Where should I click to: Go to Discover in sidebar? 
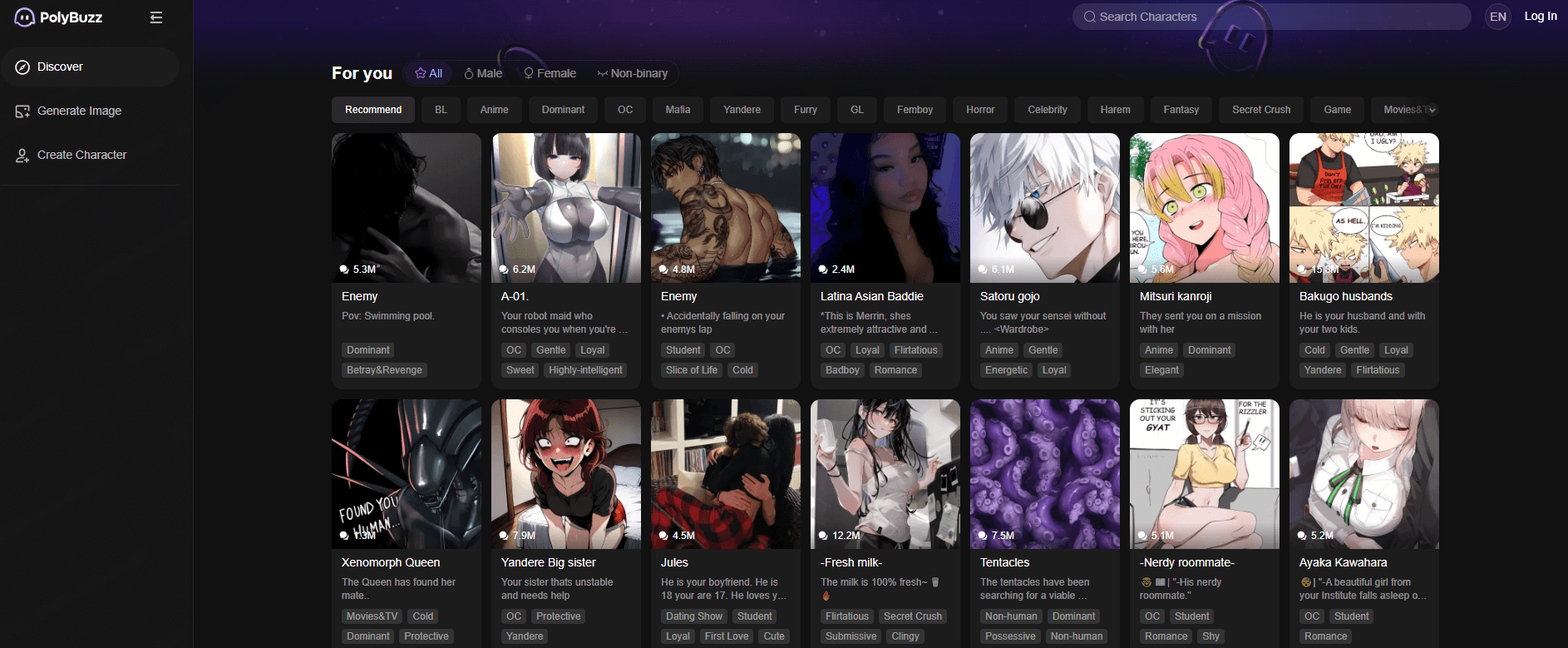click(91, 67)
